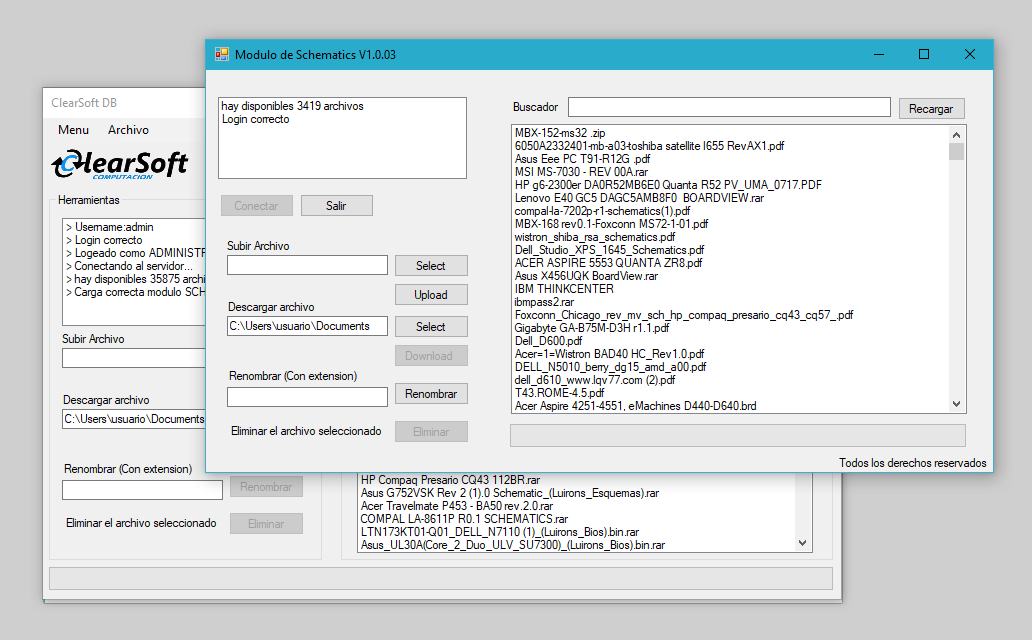Select 'Acer=1=Wistron BAD40 HC_Rev1.0.pdf'

point(609,354)
